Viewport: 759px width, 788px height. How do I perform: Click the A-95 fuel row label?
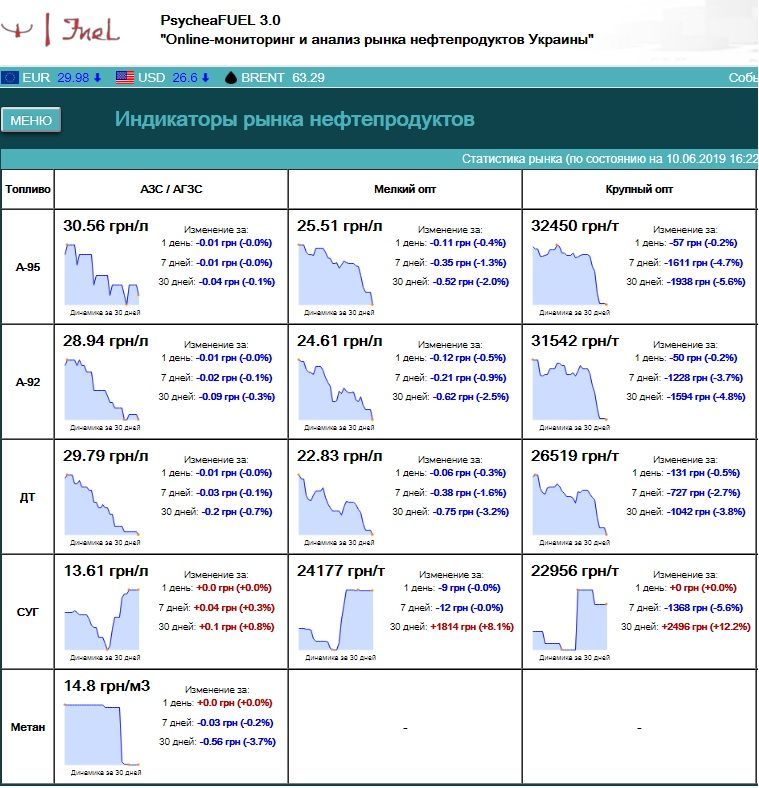[28, 267]
